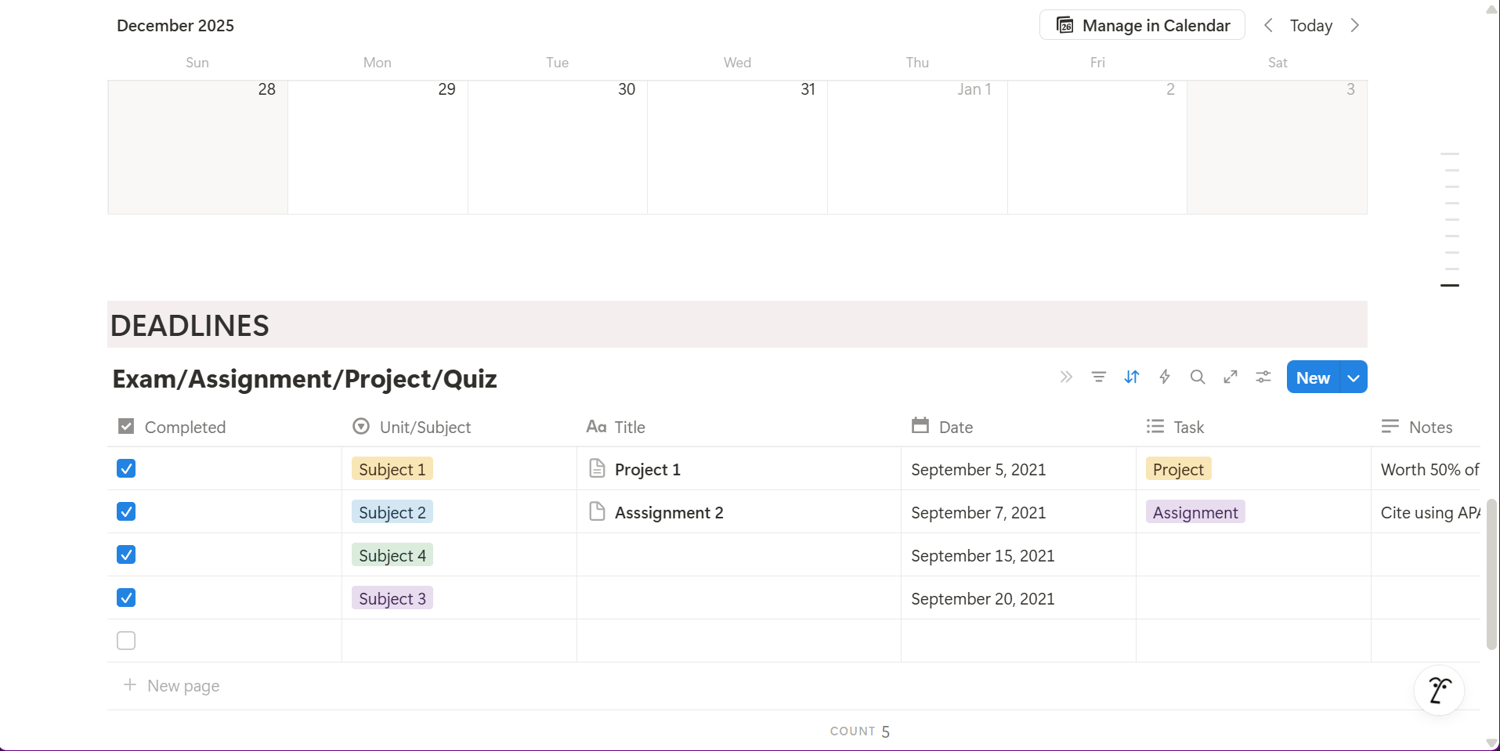Open the Unit/Subject column header menu
1500x751 pixels.
point(459,427)
